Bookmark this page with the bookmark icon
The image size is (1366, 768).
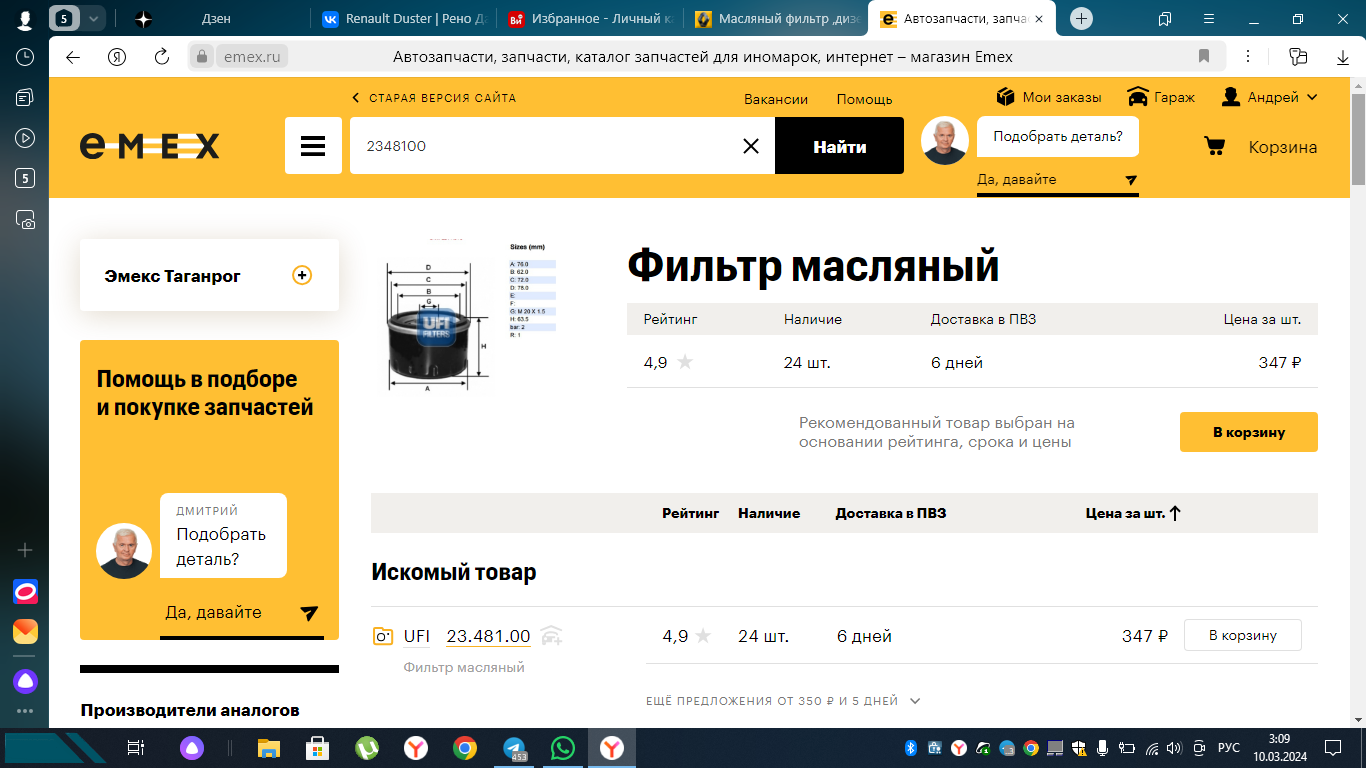coord(1204,56)
